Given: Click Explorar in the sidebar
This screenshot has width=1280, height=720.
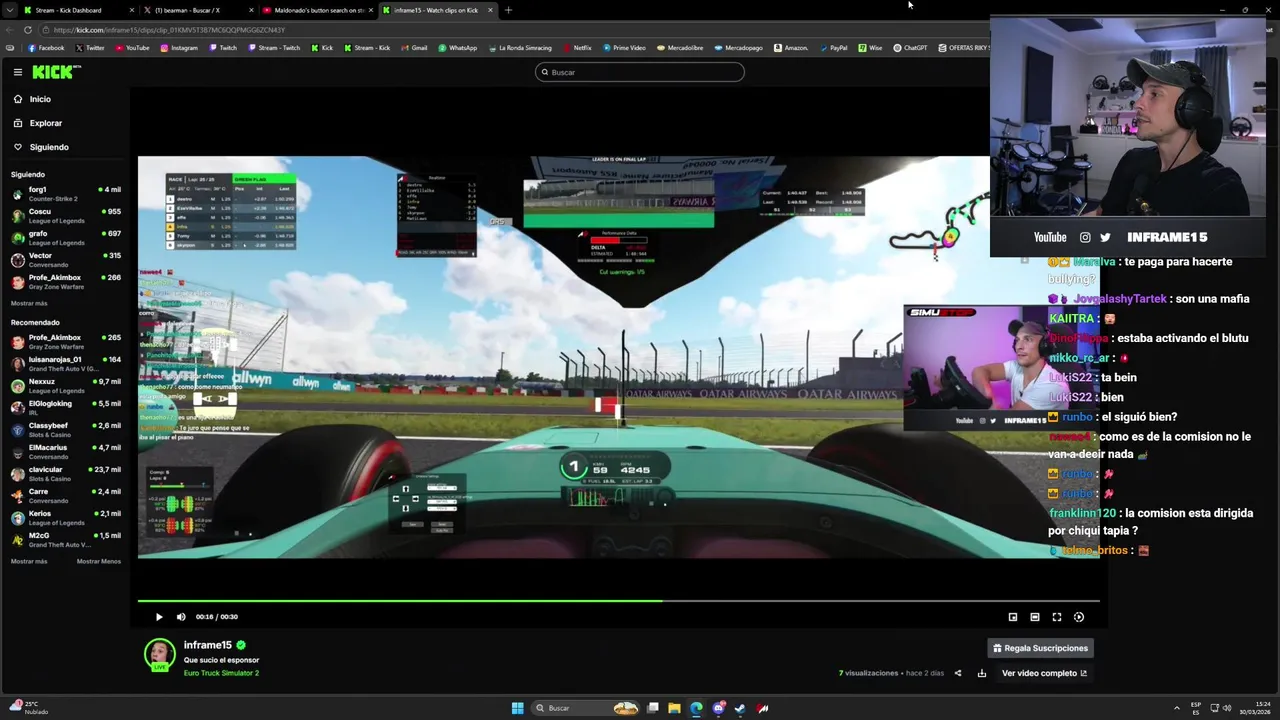Looking at the screenshot, I should pyautogui.click(x=46, y=123).
